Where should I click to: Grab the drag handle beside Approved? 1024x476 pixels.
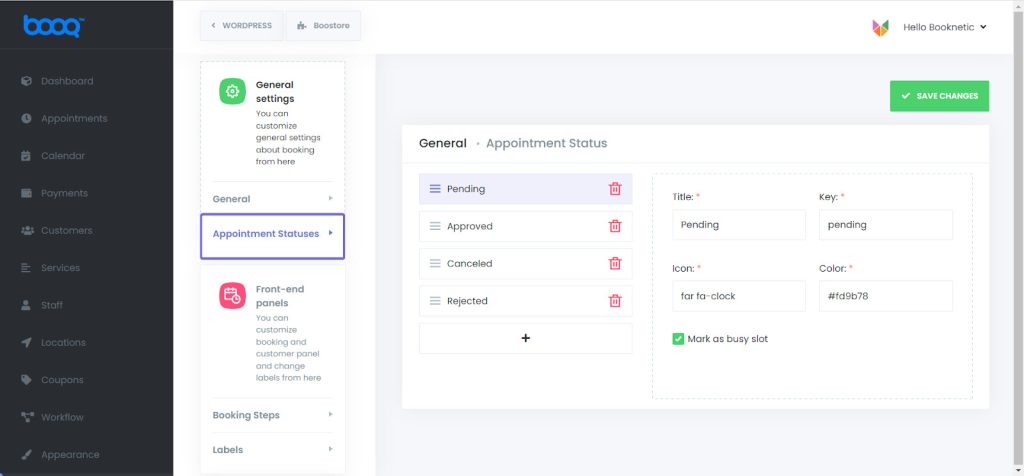(435, 226)
